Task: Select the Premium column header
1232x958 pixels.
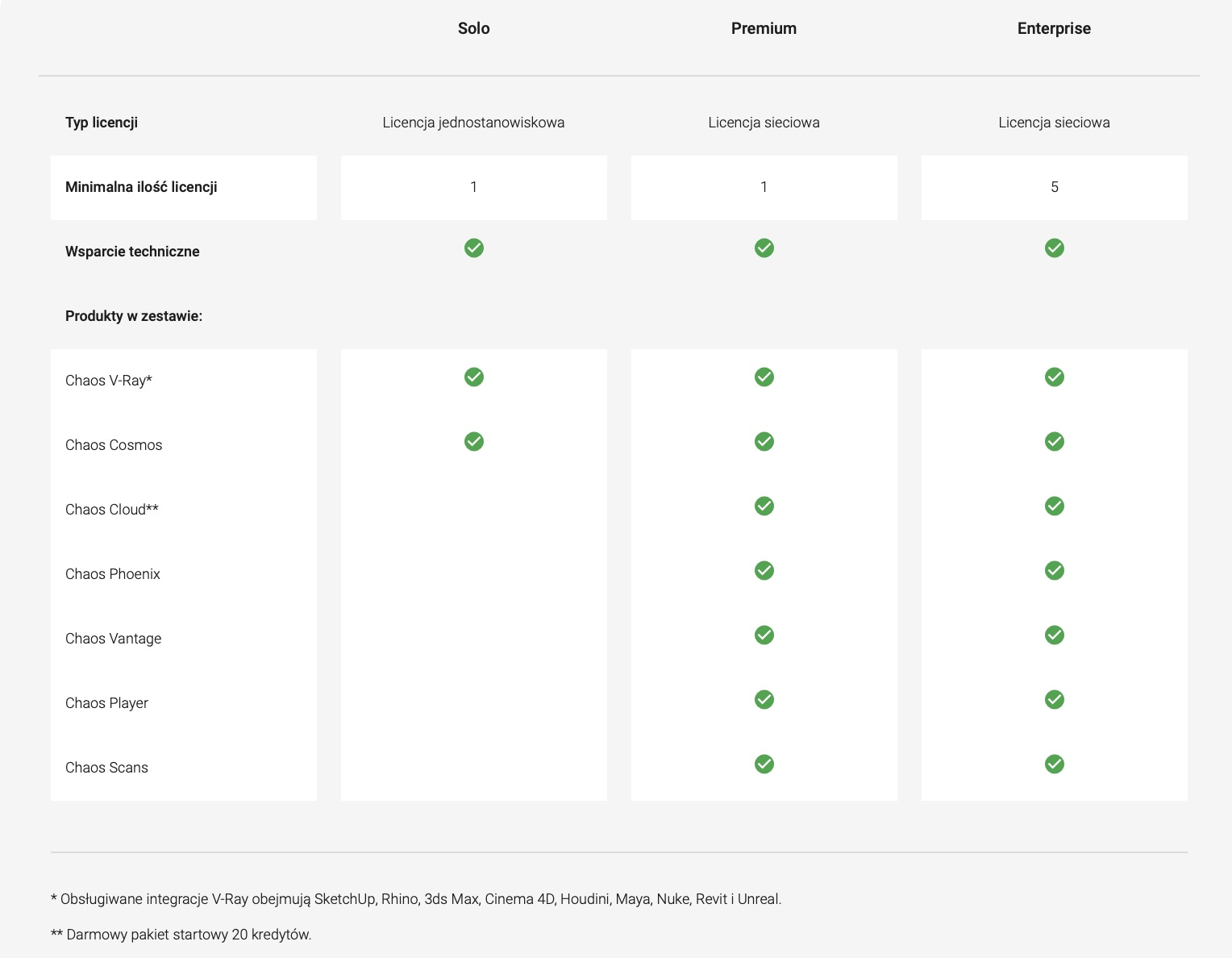Action: click(x=764, y=28)
